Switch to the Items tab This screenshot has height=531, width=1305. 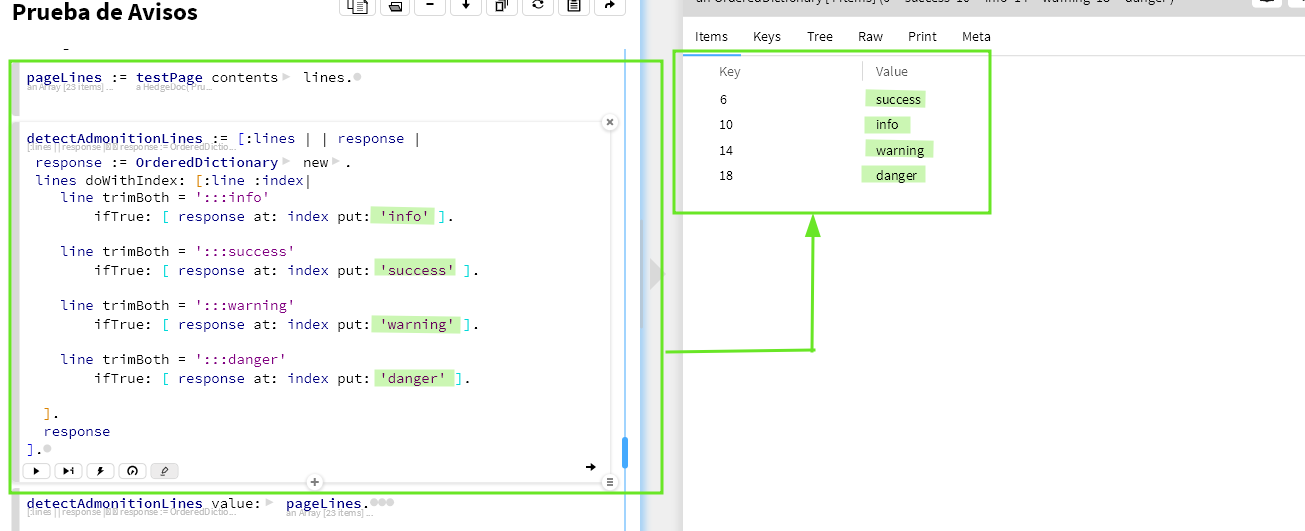(711, 36)
